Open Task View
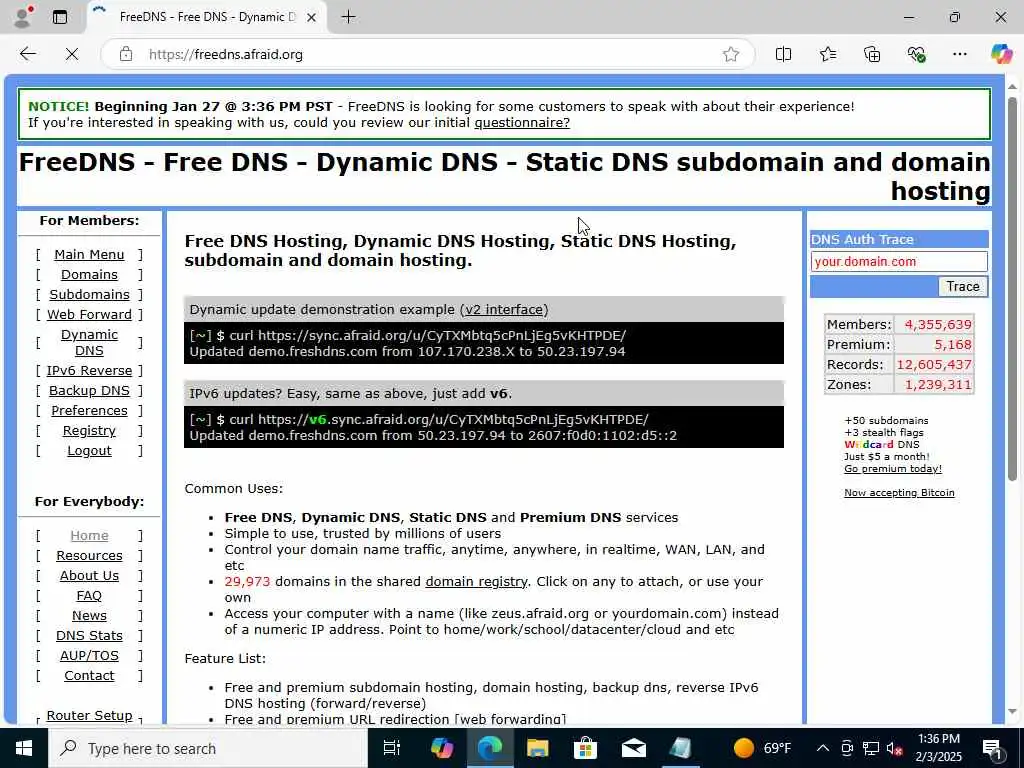 pos(392,748)
